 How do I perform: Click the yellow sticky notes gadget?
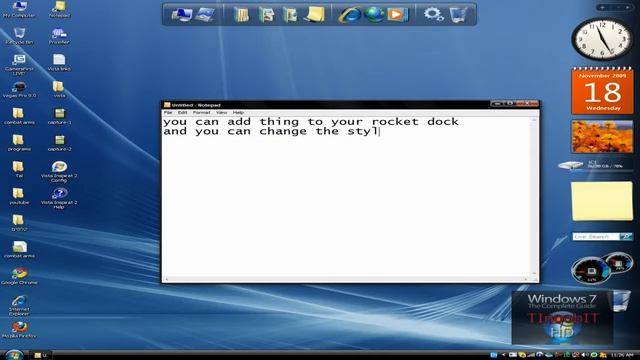coord(602,201)
